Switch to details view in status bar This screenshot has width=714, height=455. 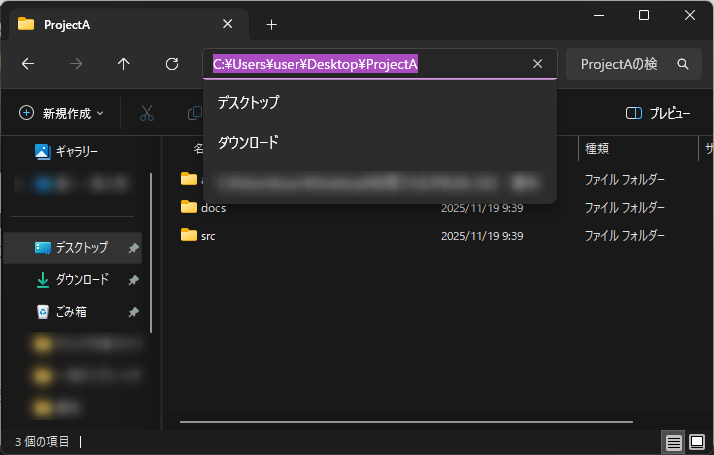pos(674,441)
